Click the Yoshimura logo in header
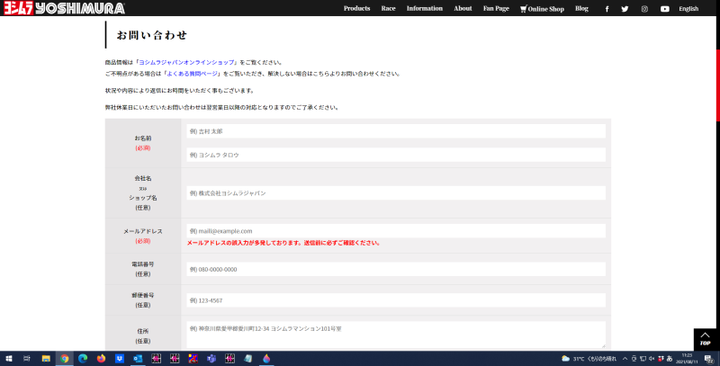This screenshot has width=720, height=366. 64,8
